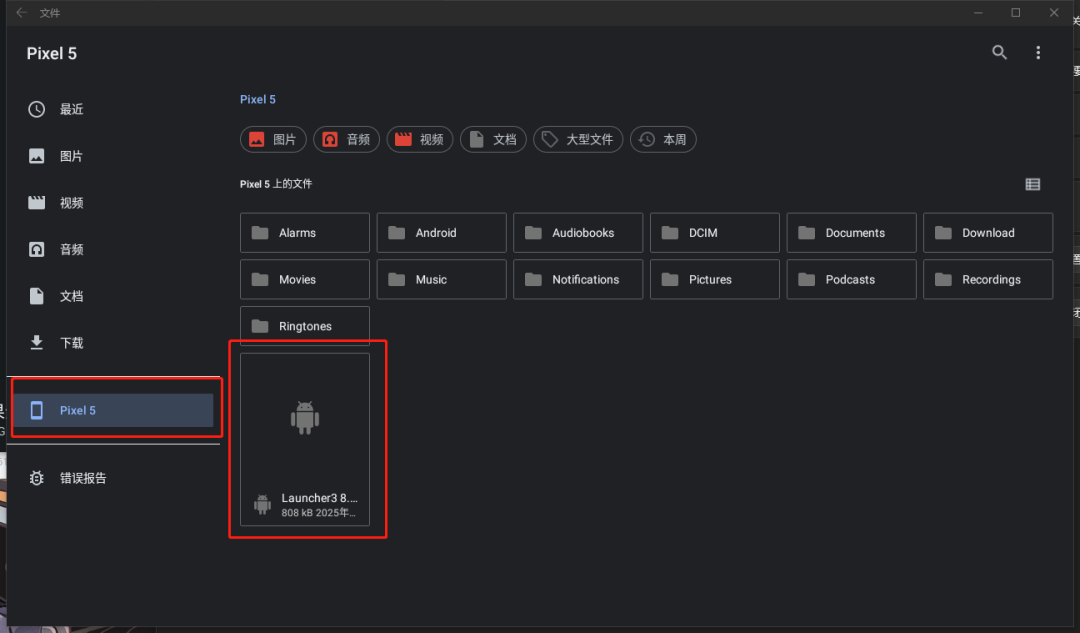1080x633 pixels.
Task: Toggle the 音频 filter chip
Action: [346, 140]
